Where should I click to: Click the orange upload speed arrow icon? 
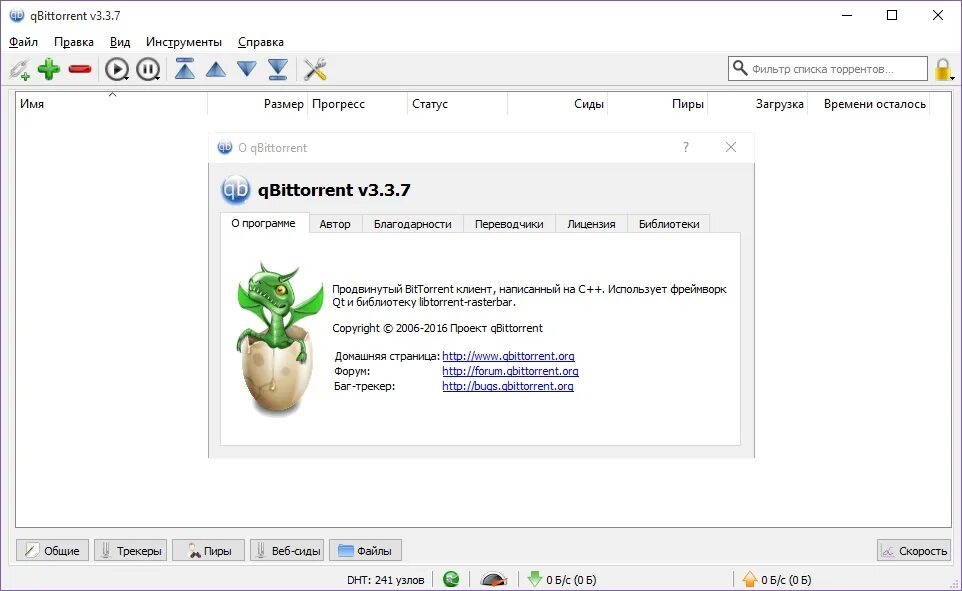point(750,579)
